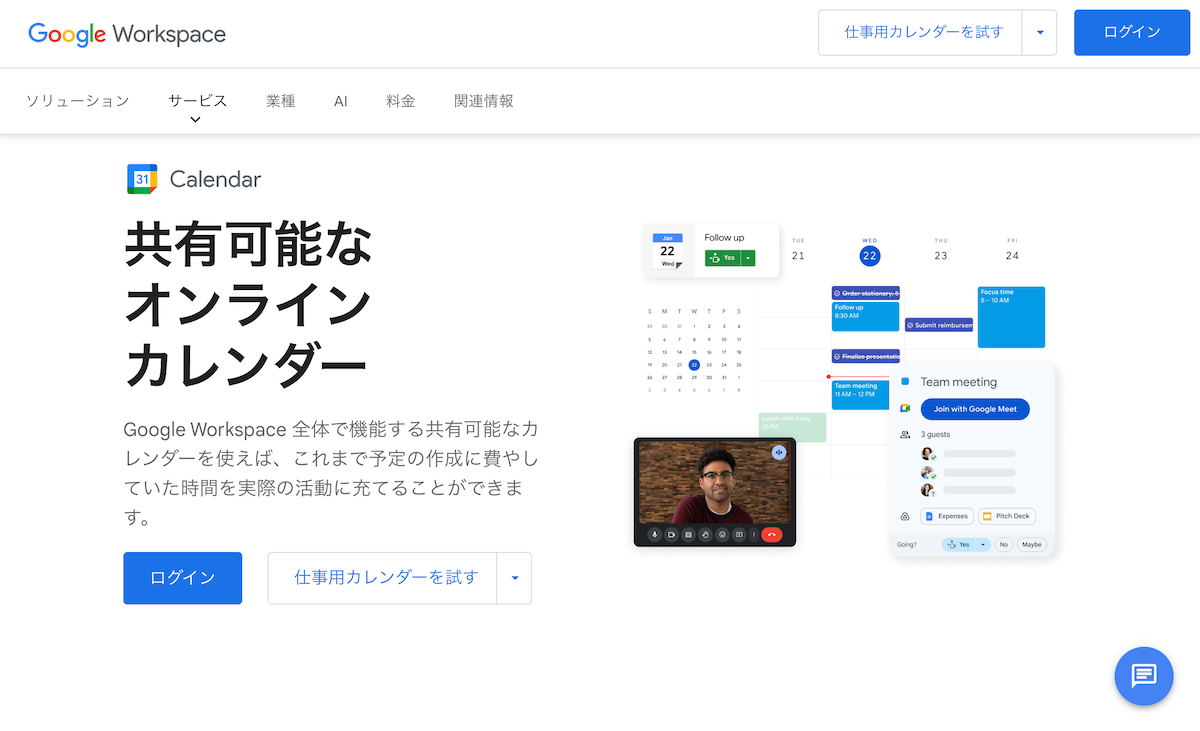
Task: Click the Team meeting title in the card
Action: [x=958, y=382]
